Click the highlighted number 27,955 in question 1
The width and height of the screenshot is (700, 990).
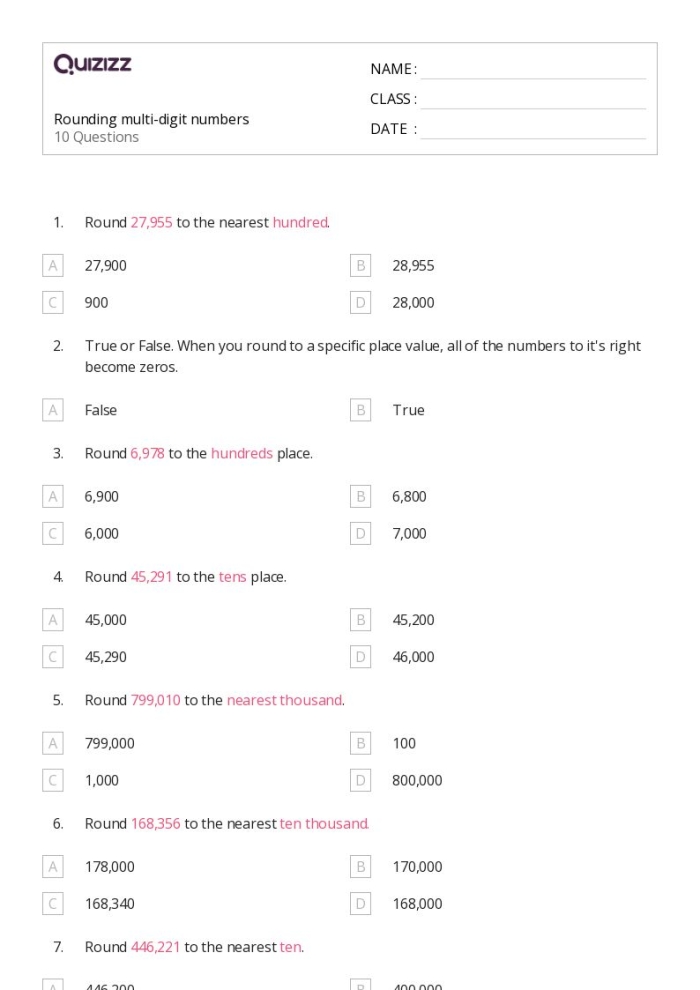tap(151, 223)
